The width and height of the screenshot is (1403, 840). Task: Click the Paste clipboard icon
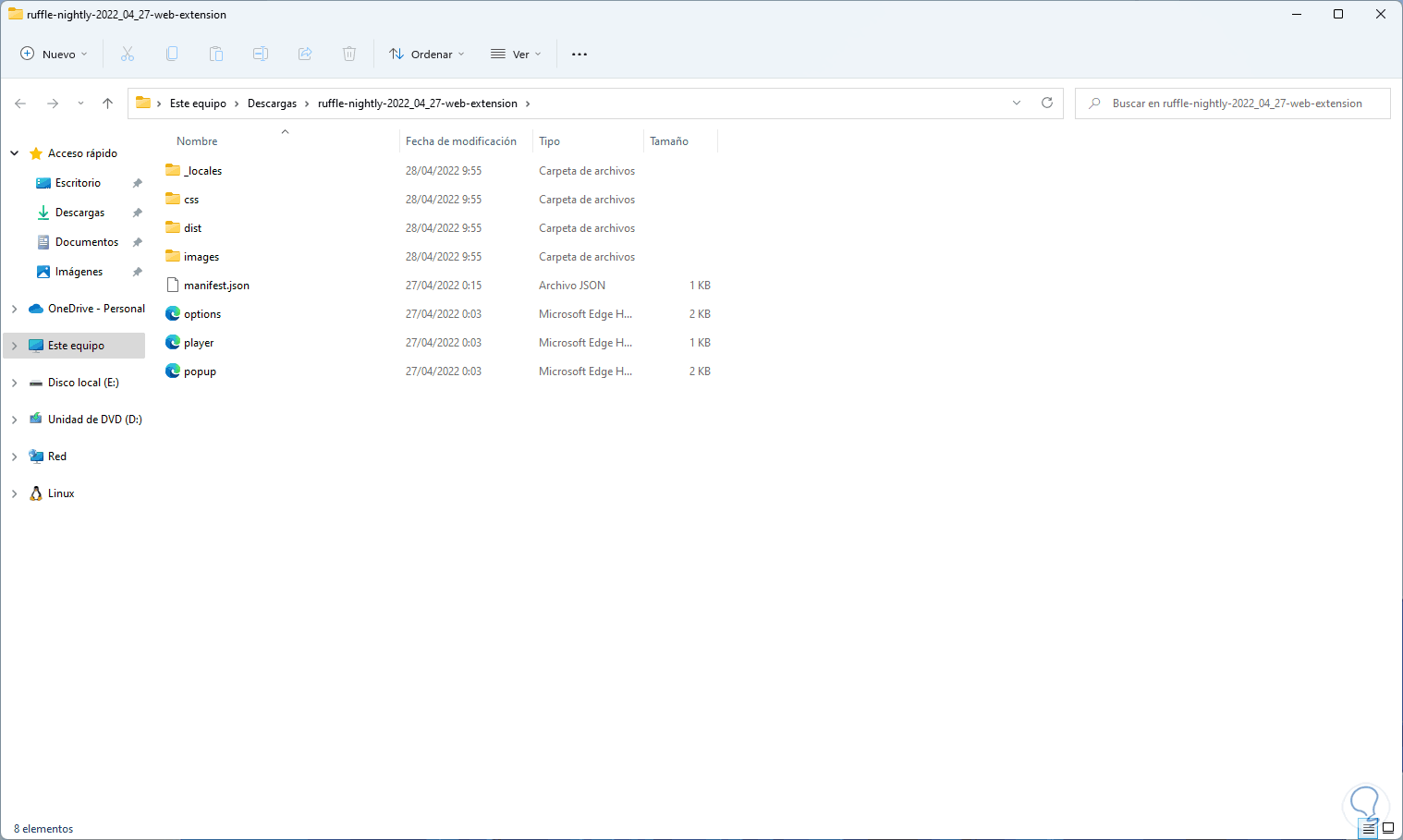click(216, 55)
